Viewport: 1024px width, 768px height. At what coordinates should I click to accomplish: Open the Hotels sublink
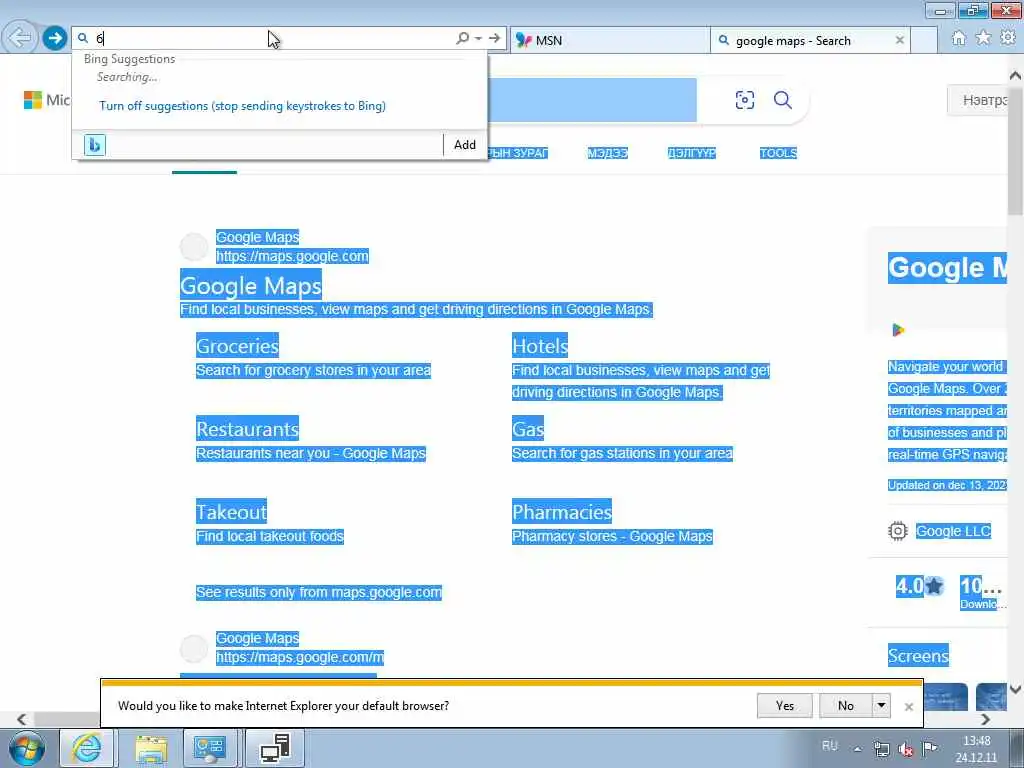539,345
